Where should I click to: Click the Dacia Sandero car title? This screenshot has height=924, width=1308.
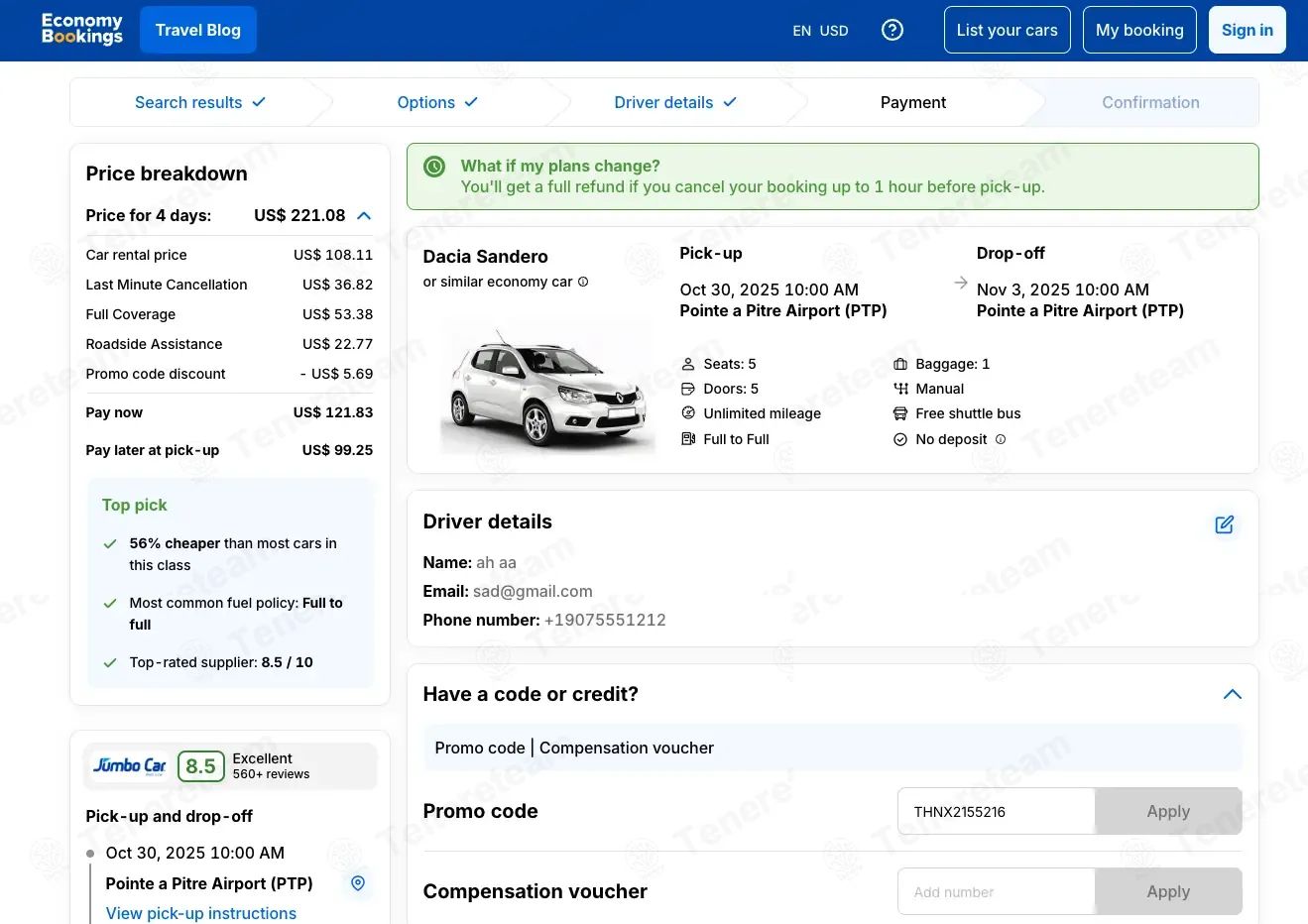click(485, 257)
